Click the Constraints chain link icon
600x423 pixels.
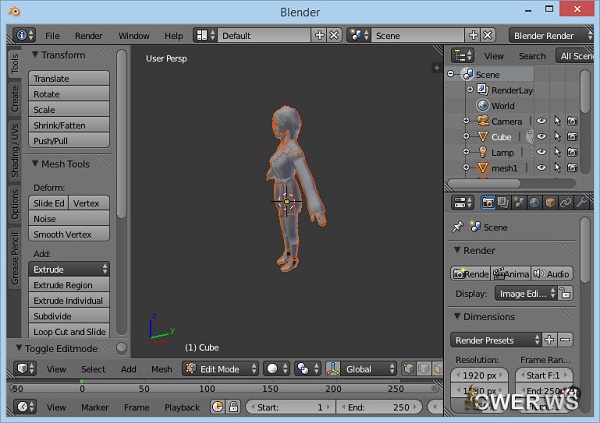pos(566,202)
